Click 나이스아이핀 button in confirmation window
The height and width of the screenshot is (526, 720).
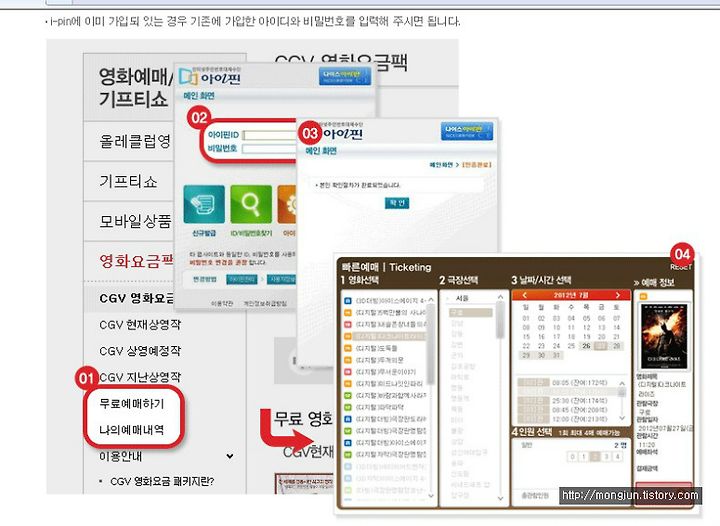click(x=467, y=131)
